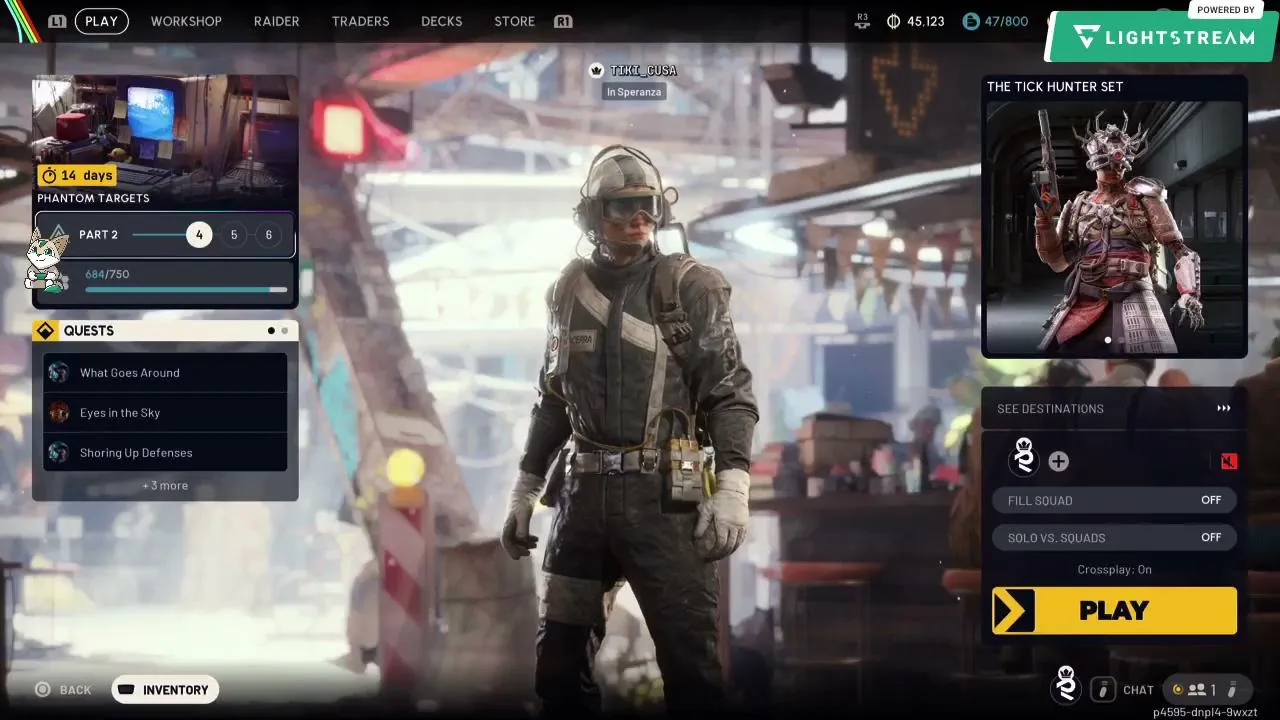The image size is (1280, 720).
Task: Click THE TICK HUNTER SET title
Action: pos(1055,87)
